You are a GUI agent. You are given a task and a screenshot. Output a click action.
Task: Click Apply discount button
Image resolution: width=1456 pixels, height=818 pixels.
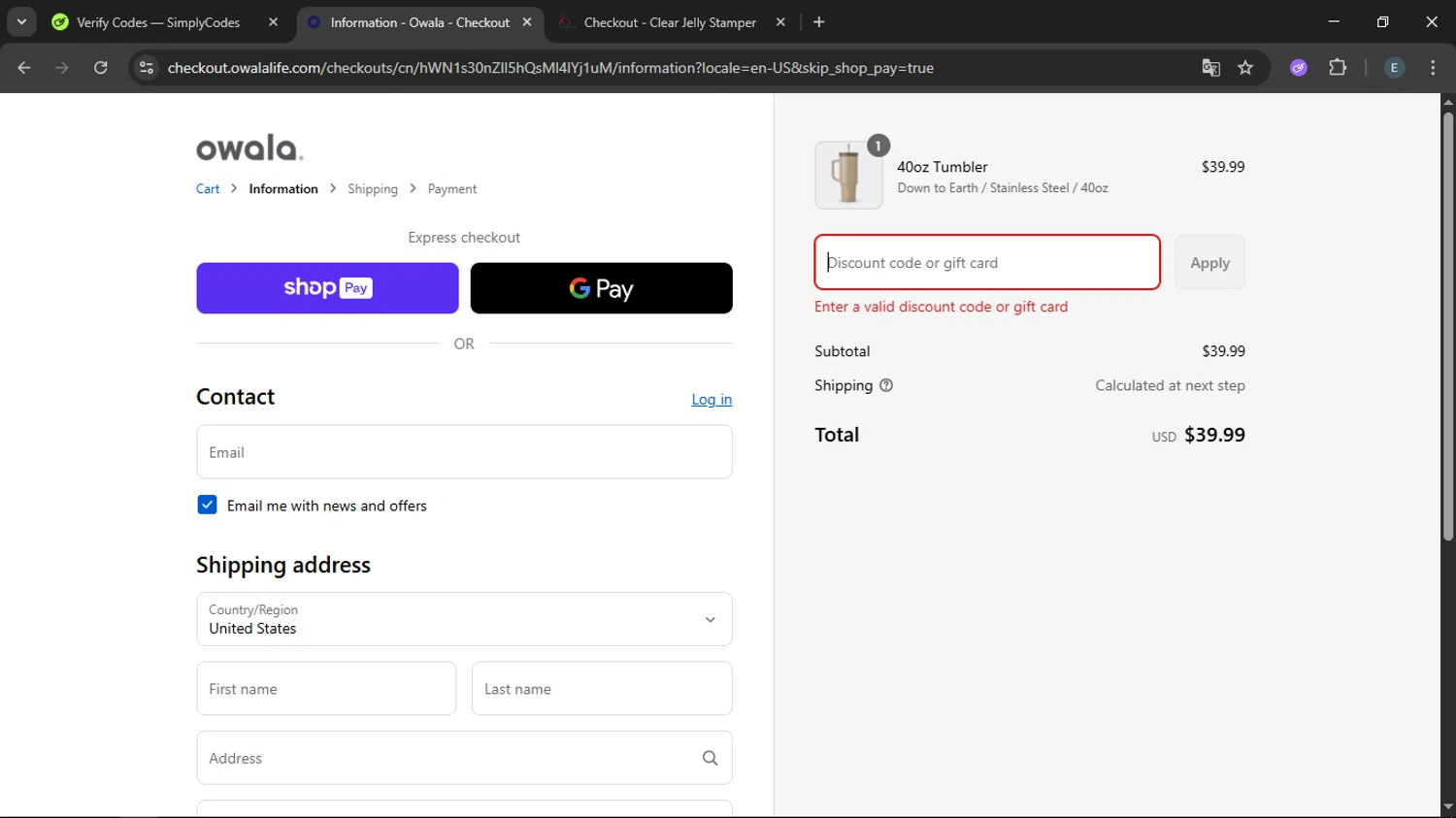(1209, 262)
